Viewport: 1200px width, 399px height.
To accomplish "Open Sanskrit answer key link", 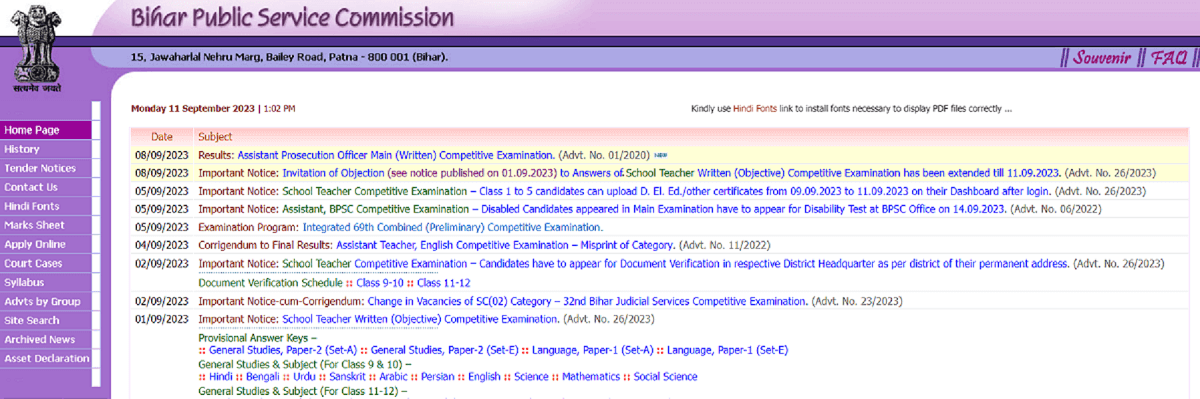I will coord(347,377).
